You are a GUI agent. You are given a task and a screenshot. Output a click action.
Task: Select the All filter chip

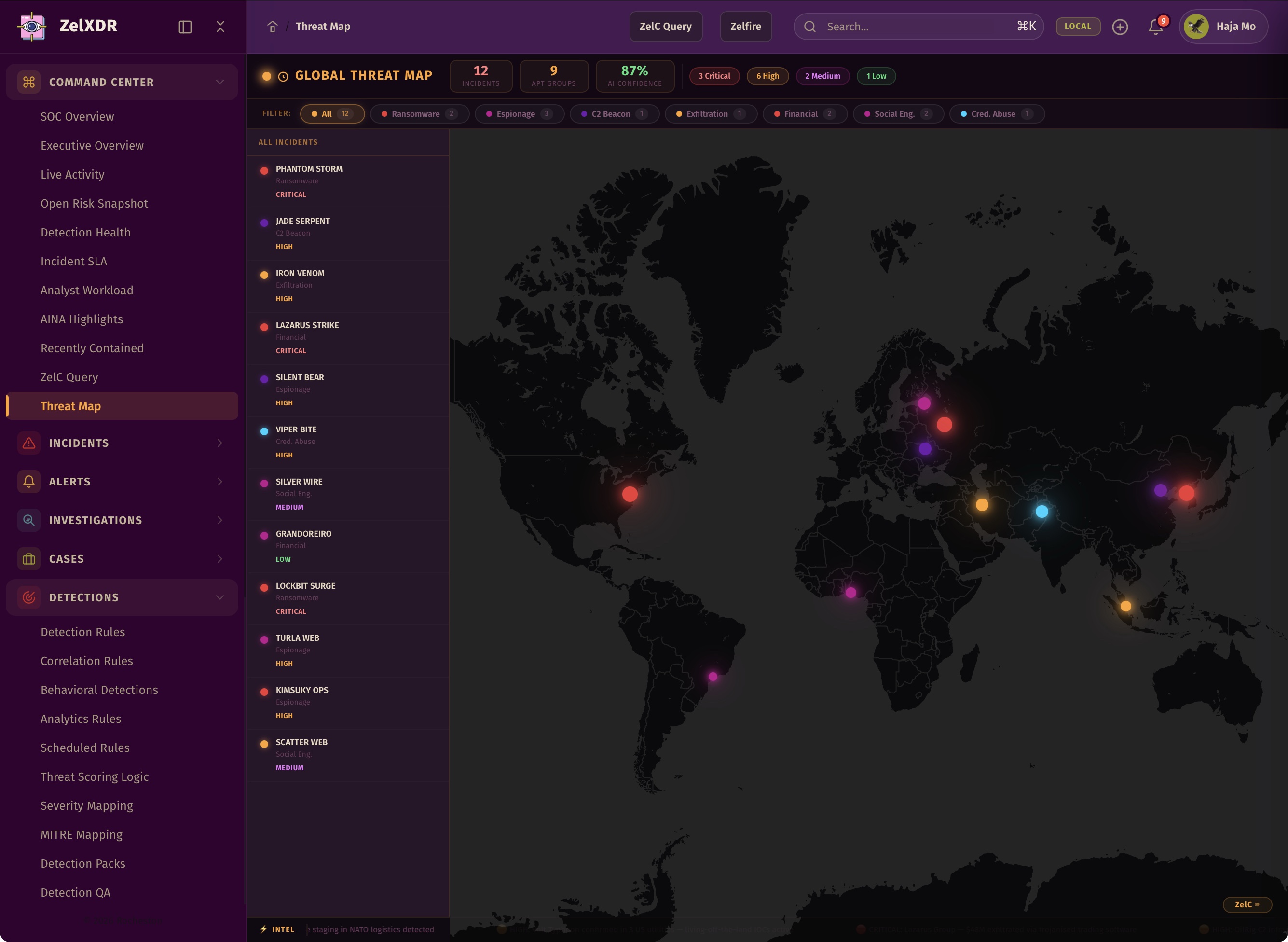(x=332, y=114)
